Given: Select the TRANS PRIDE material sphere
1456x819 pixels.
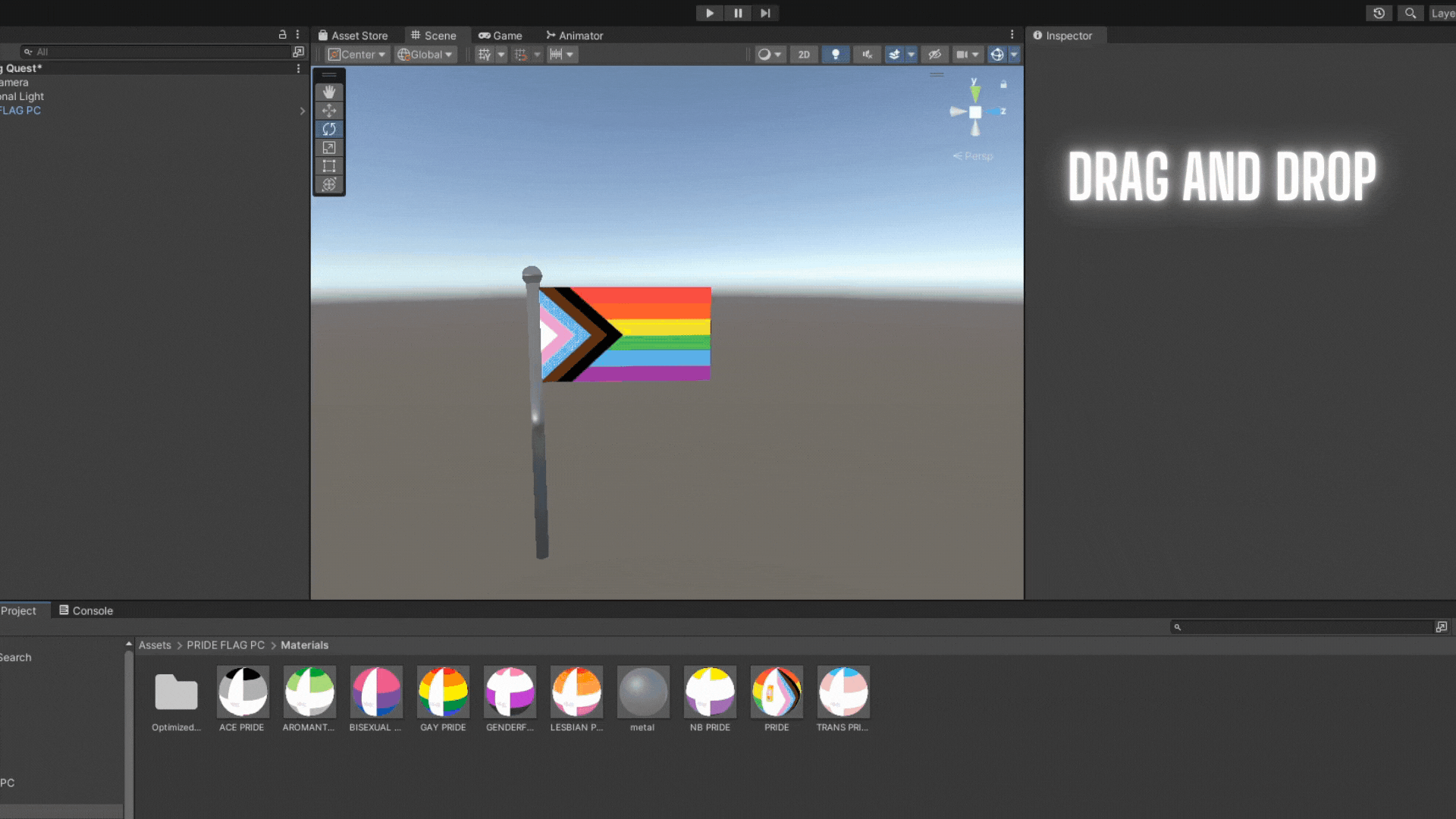Looking at the screenshot, I should [843, 692].
